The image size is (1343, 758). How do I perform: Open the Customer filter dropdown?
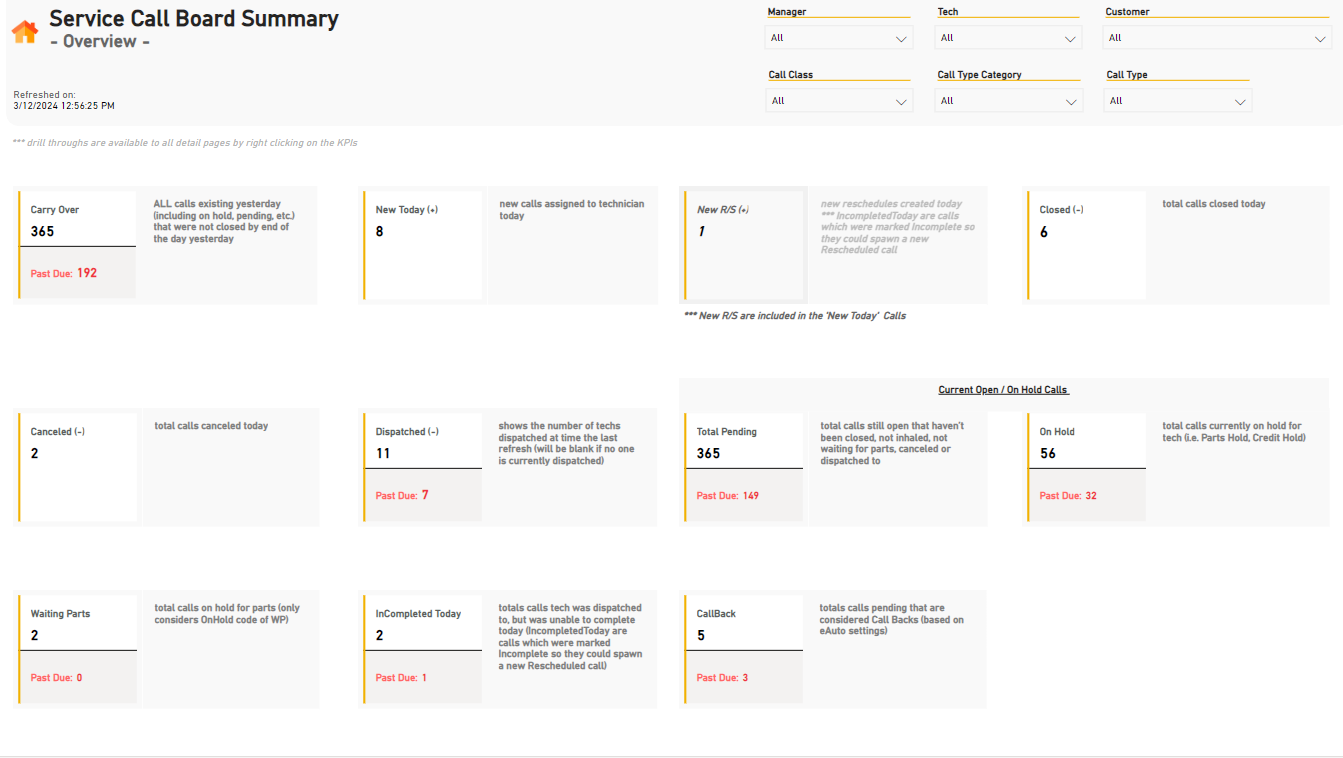point(1217,38)
